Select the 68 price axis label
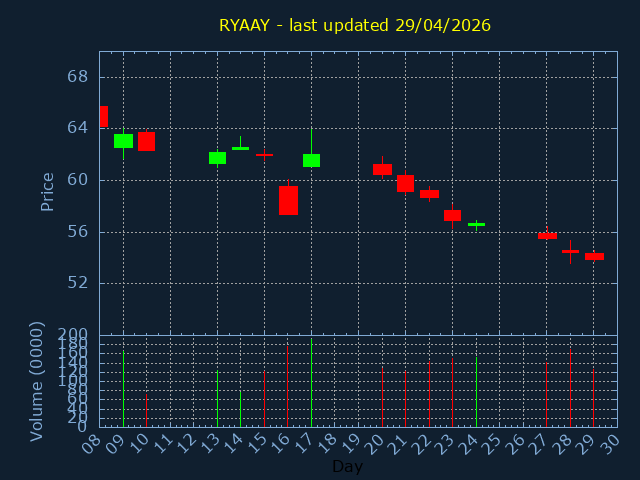The image size is (640, 480). point(78,77)
